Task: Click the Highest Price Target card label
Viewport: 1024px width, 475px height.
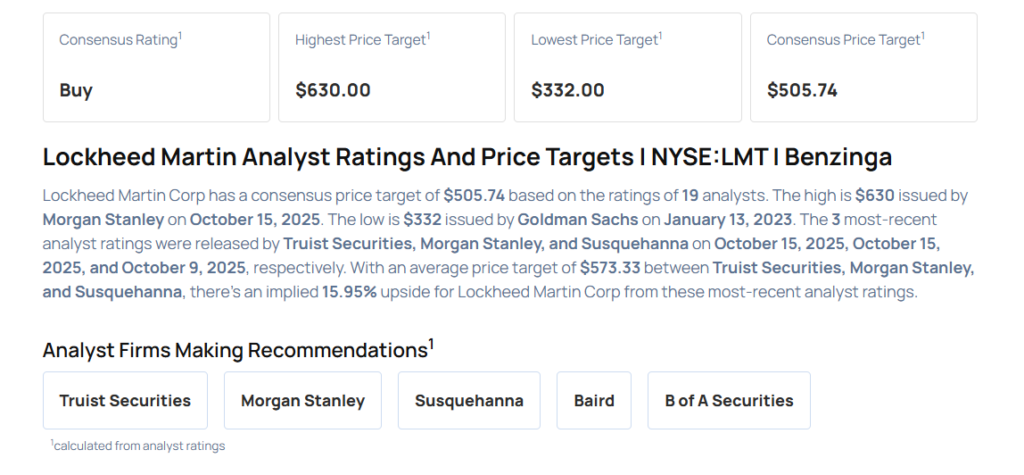Action: 361,40
